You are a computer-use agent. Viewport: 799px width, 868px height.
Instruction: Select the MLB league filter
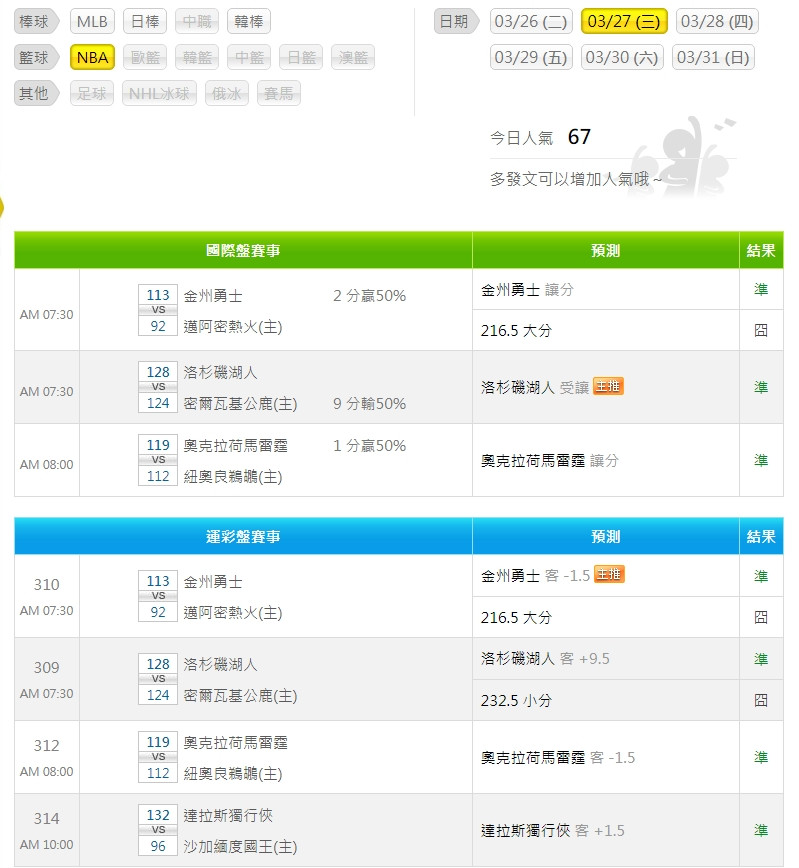pyautogui.click(x=92, y=22)
